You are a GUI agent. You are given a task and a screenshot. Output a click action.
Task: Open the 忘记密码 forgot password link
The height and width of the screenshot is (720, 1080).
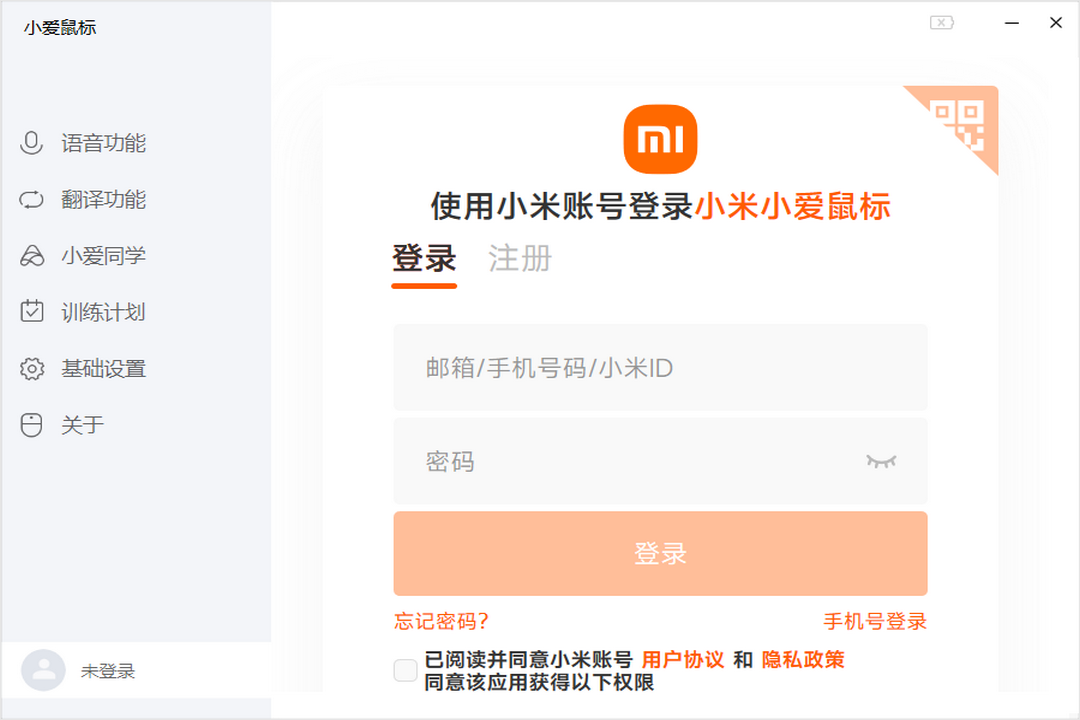tap(440, 621)
